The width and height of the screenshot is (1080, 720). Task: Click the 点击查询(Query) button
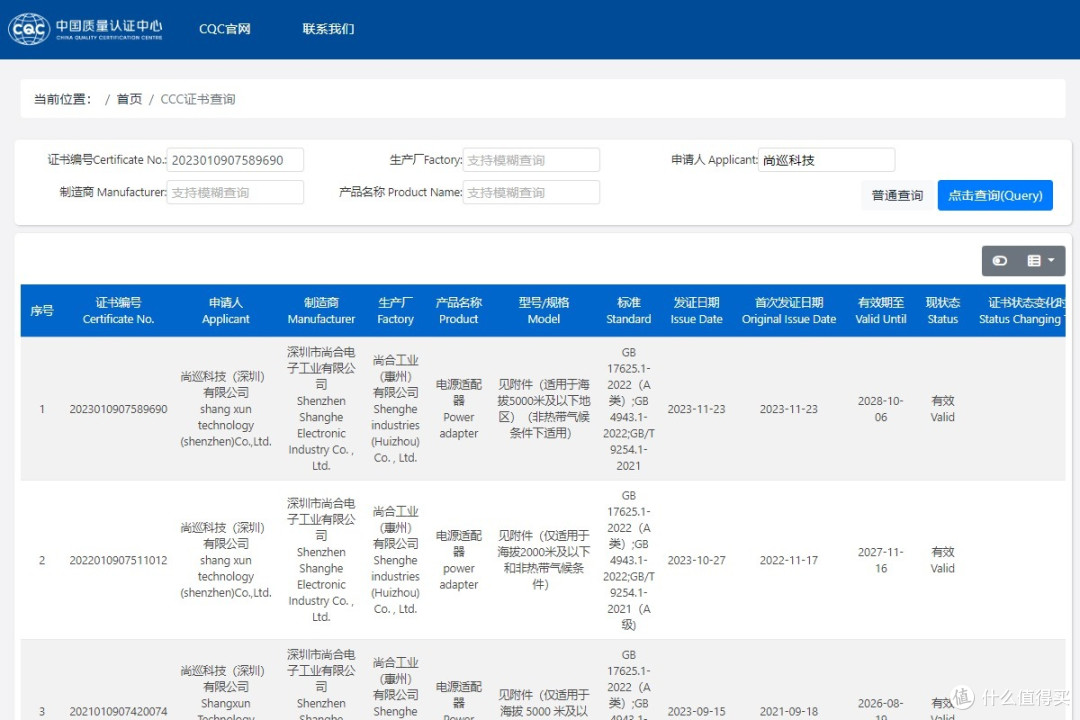pos(995,196)
